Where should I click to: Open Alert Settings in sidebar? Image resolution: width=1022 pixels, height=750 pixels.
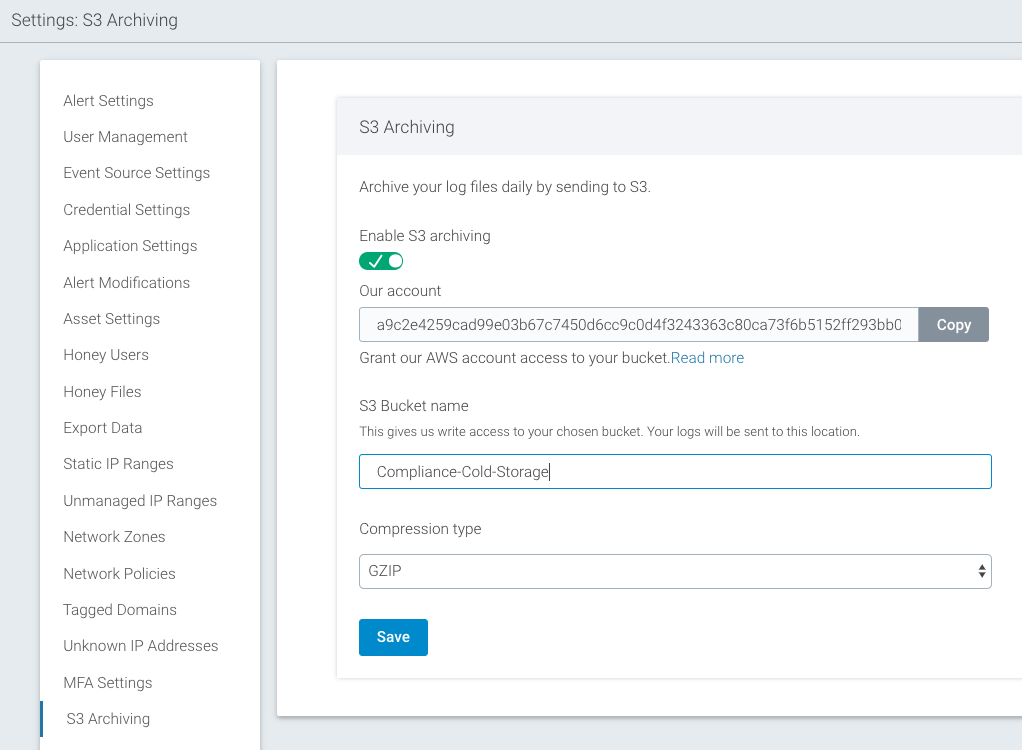pos(108,101)
